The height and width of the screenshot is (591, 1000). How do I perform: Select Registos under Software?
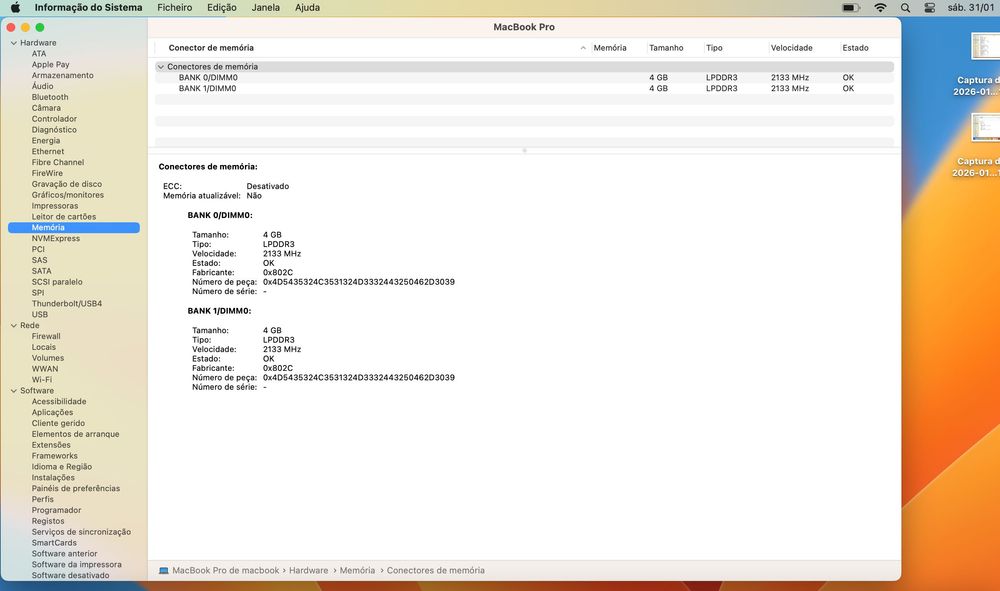[x=48, y=521]
